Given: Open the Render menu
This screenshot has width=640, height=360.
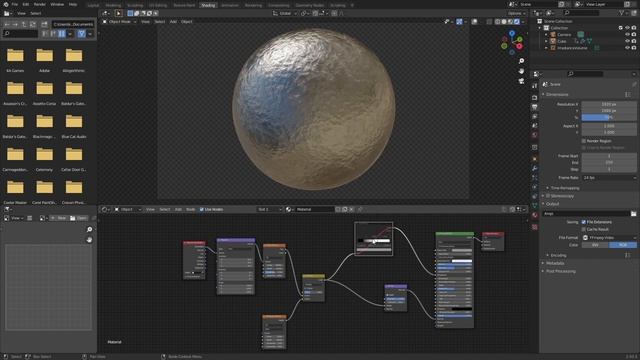Looking at the screenshot, I should coord(40,4).
